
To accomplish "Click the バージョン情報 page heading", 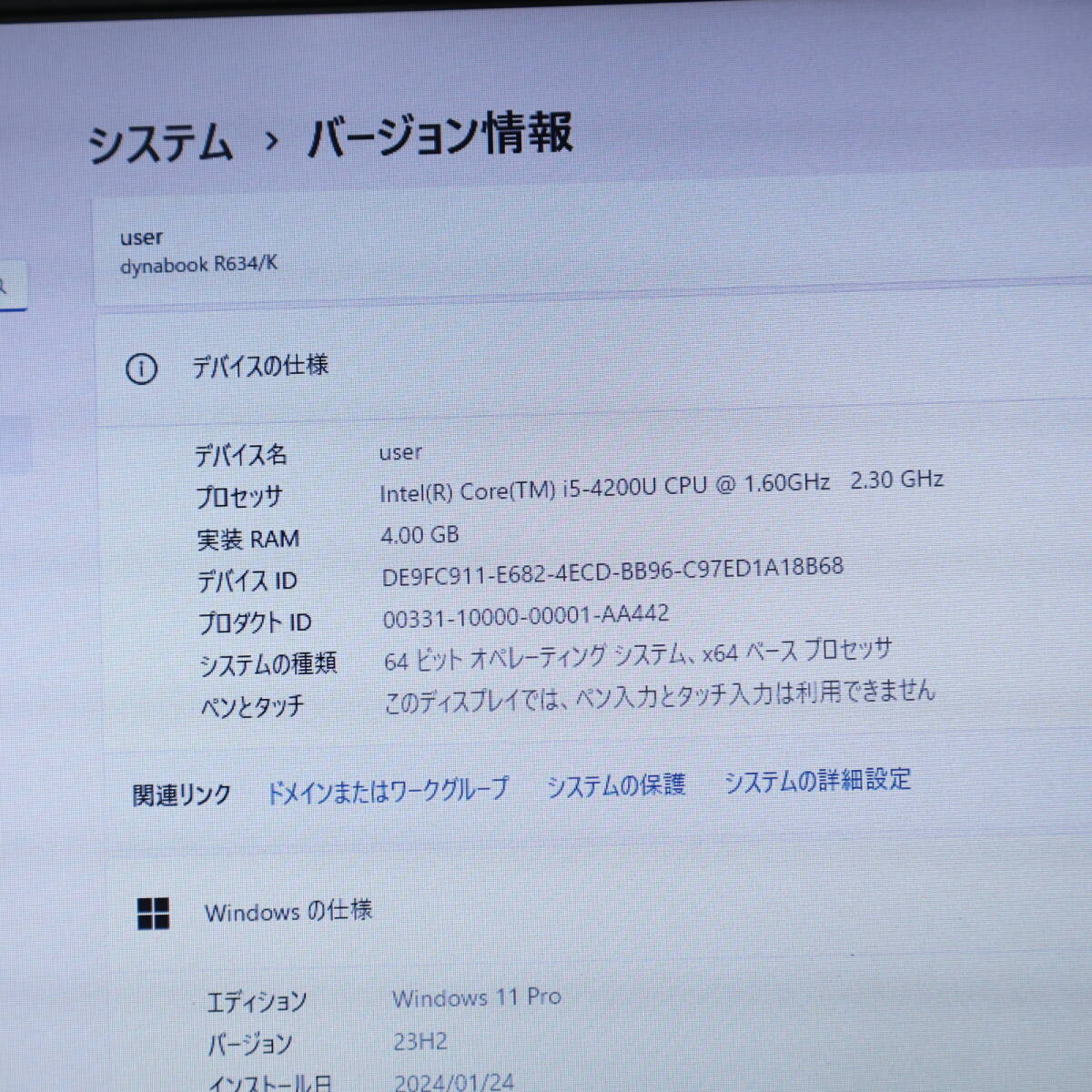I will click(x=440, y=135).
